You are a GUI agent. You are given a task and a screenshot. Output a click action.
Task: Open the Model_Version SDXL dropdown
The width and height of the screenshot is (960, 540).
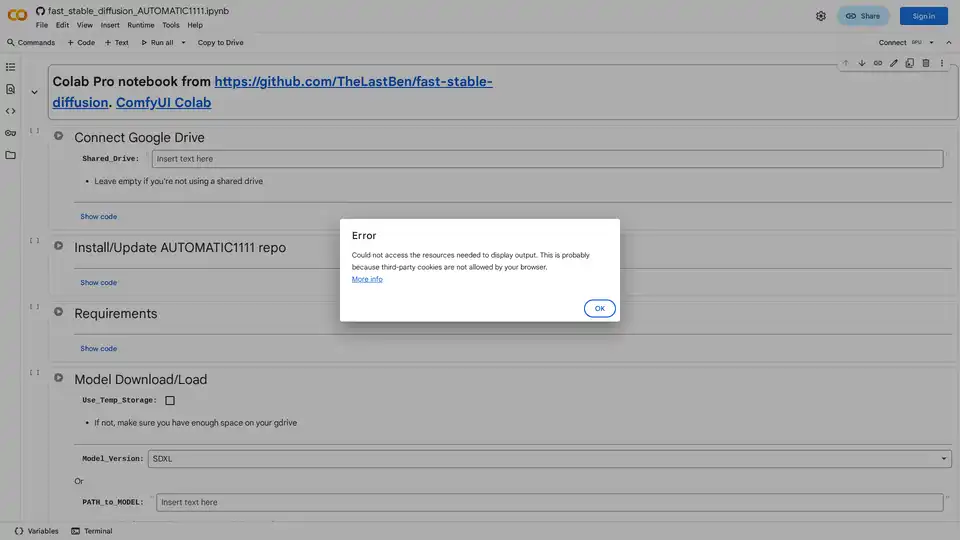click(549, 459)
